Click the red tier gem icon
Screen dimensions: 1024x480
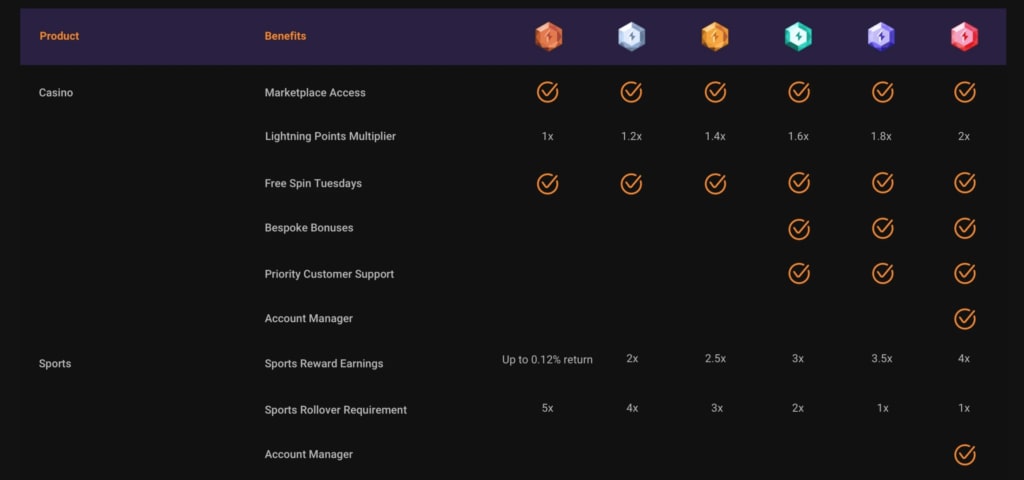(x=965, y=36)
